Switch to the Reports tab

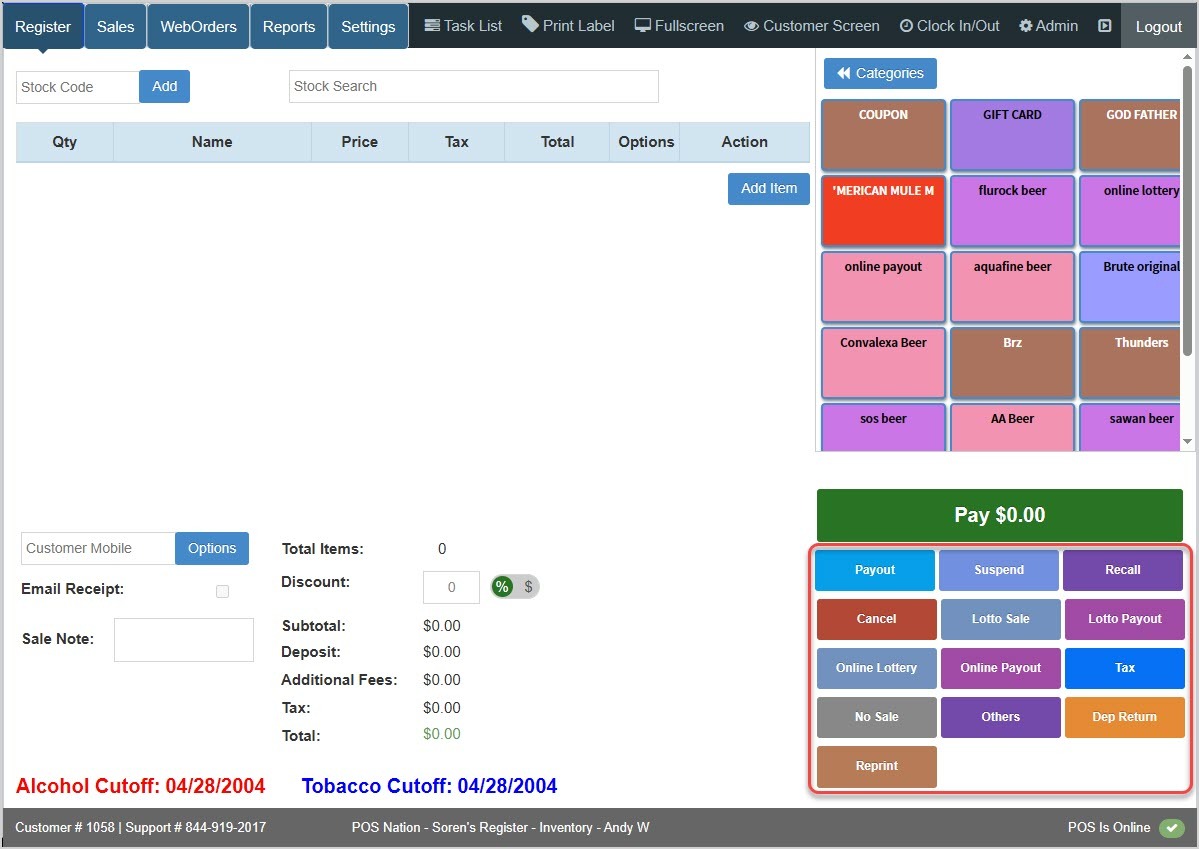[288, 26]
